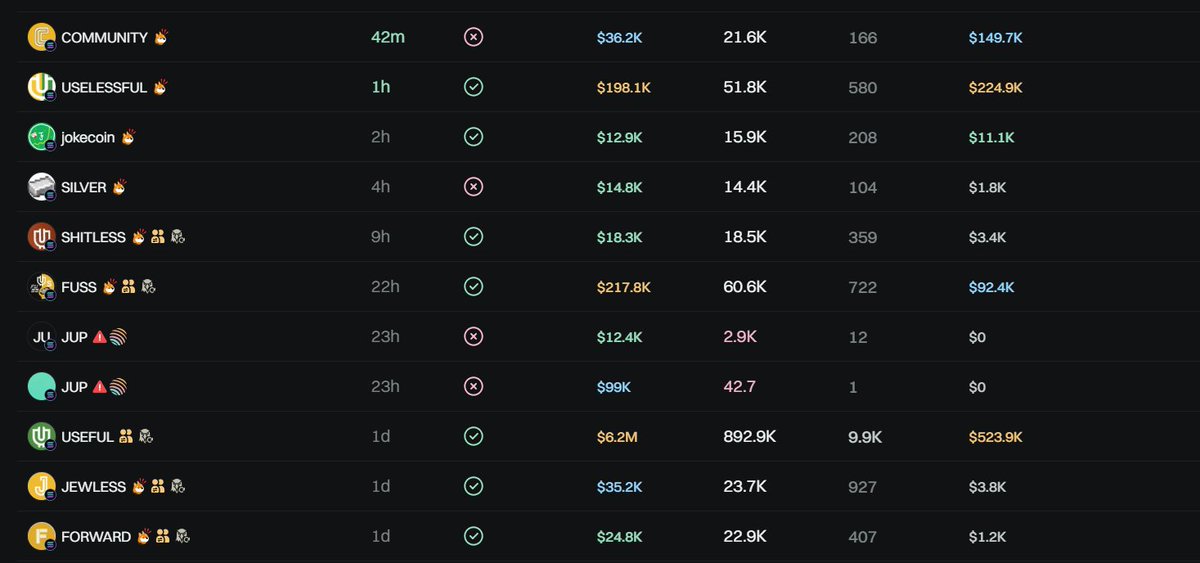The height and width of the screenshot is (563, 1200).
Task: Click the fire icon next to SILVER
Action: coord(119,186)
